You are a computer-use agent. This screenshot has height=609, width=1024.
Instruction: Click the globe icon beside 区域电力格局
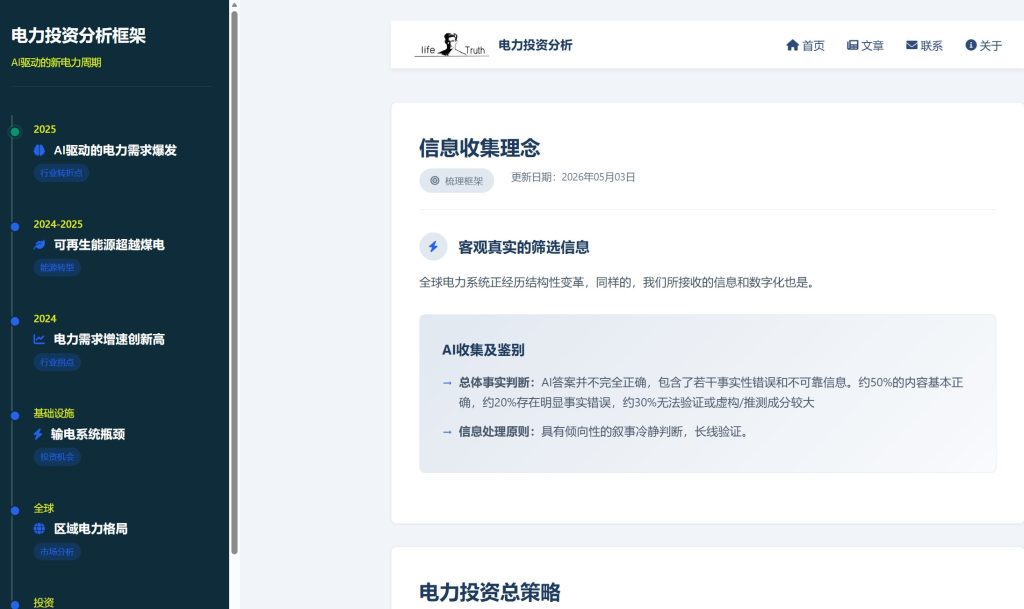(39, 529)
